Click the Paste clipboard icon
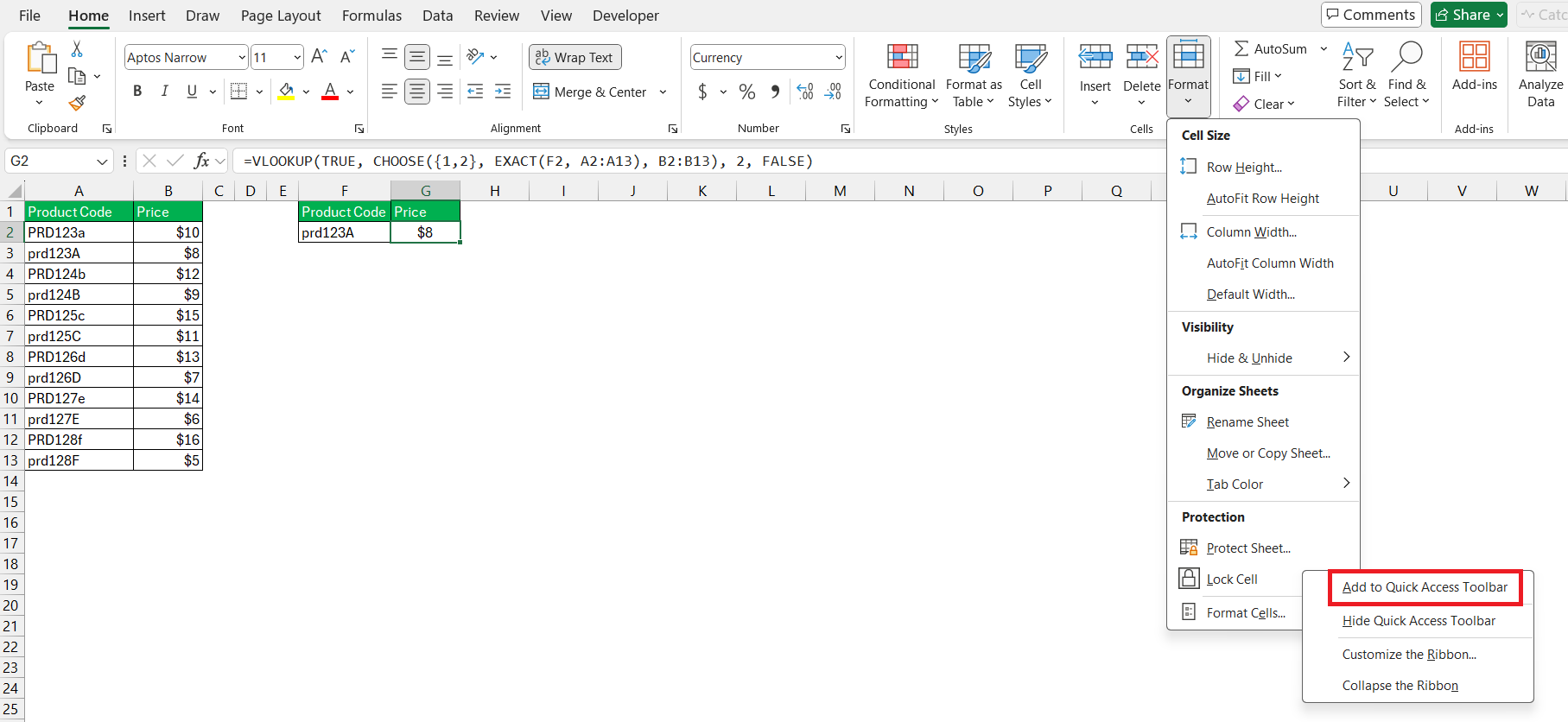 point(40,58)
